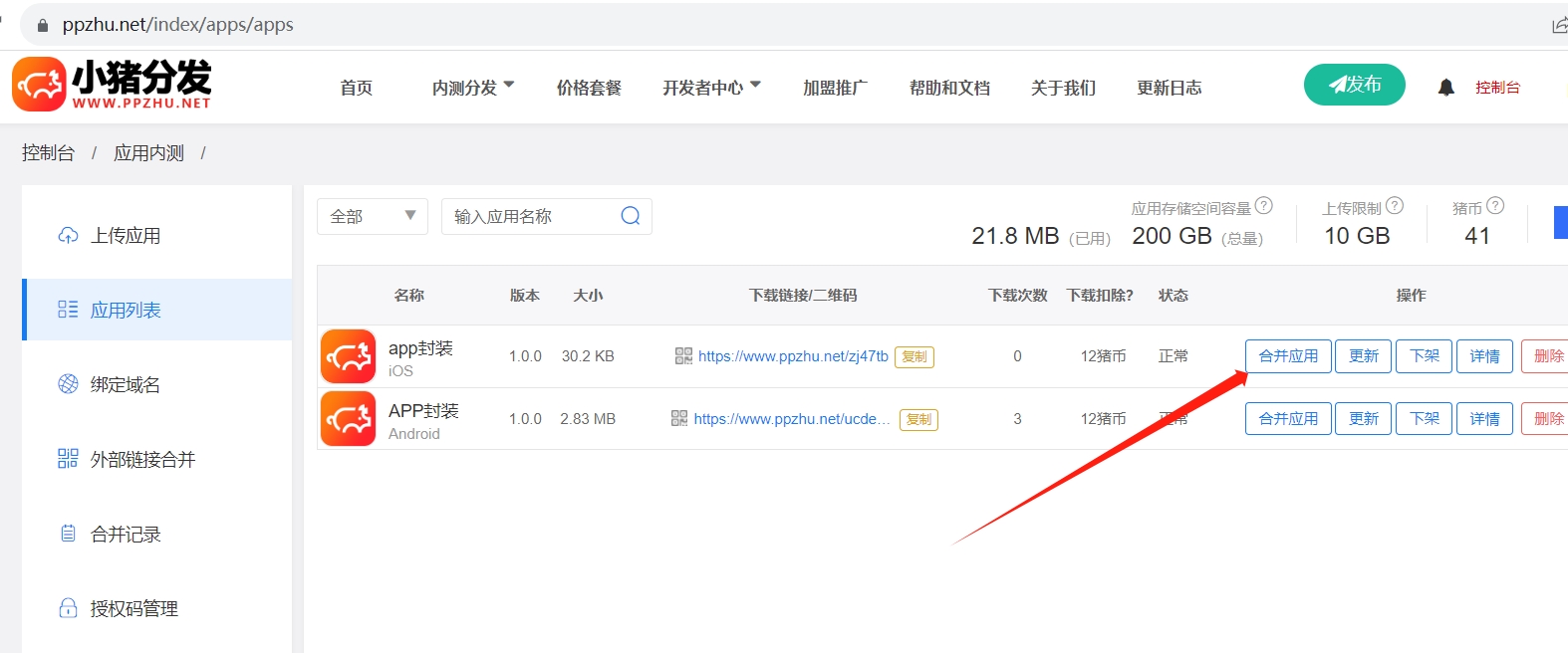This screenshot has width=1568, height=653.
Task: Click the notification bell icon
Action: coord(1445,88)
